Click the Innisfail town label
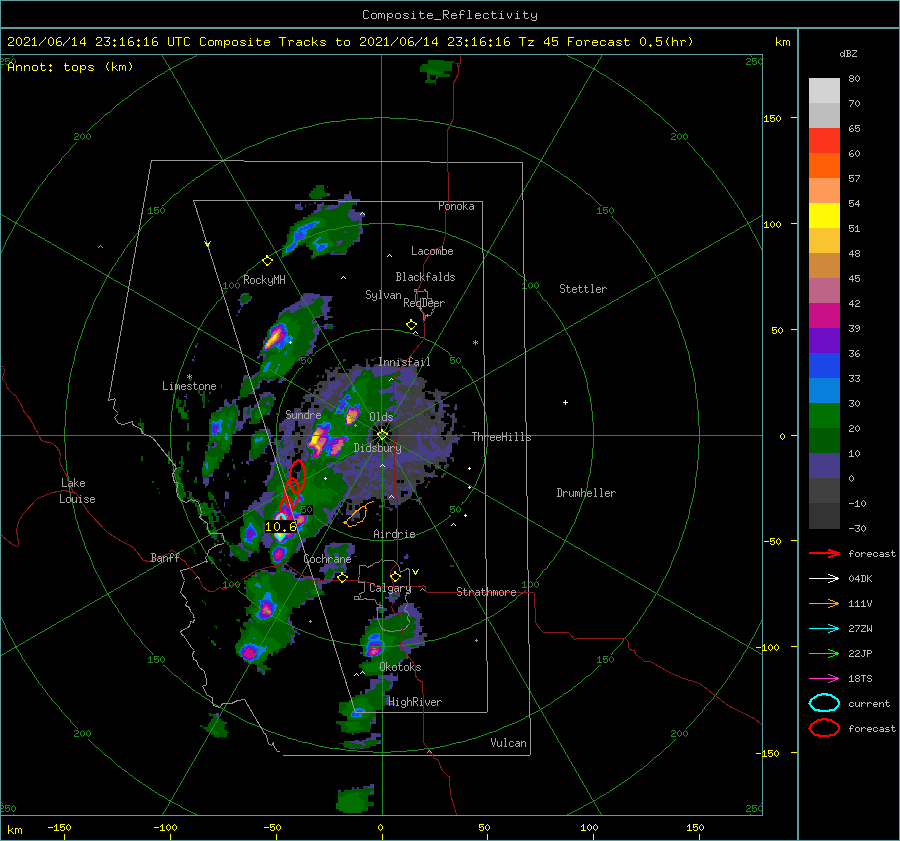 [x=404, y=362]
